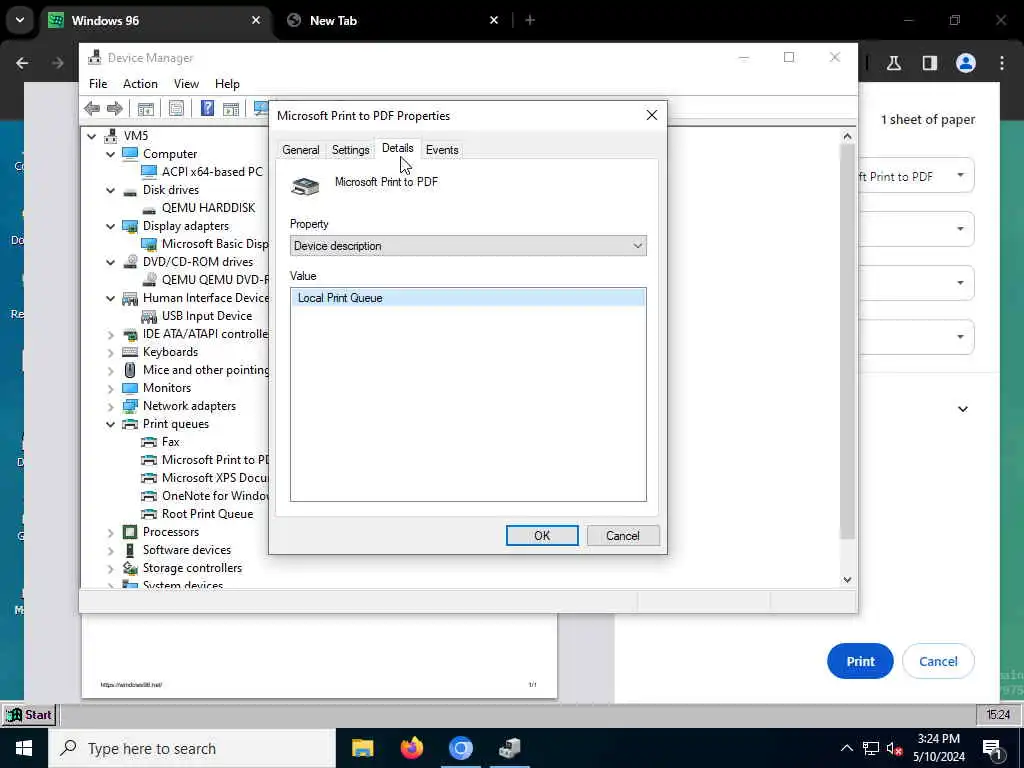Expand the Processors node
This screenshot has height=768, width=1024.
click(110, 532)
